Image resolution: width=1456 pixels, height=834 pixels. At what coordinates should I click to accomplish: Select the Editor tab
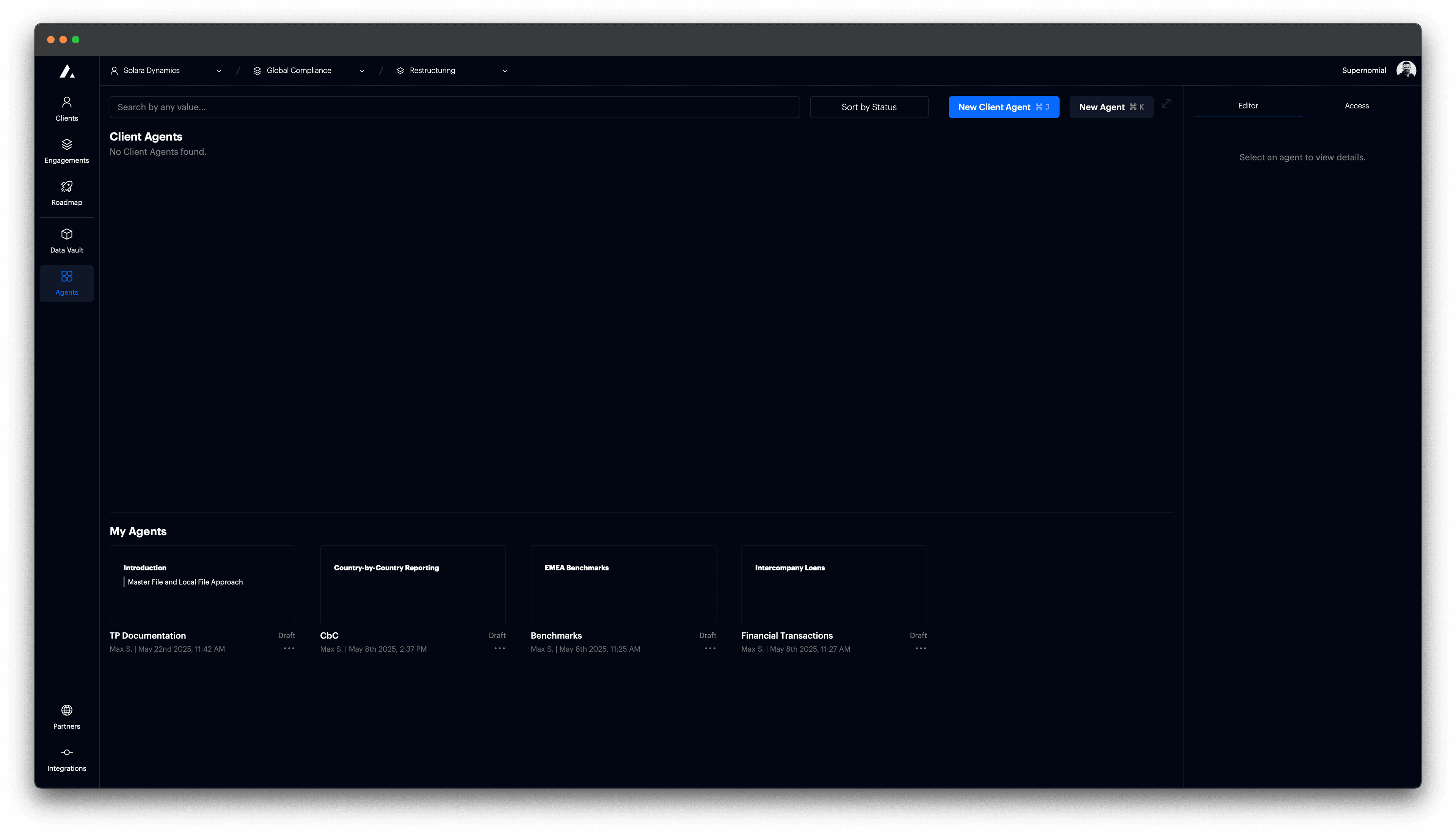[x=1248, y=105]
